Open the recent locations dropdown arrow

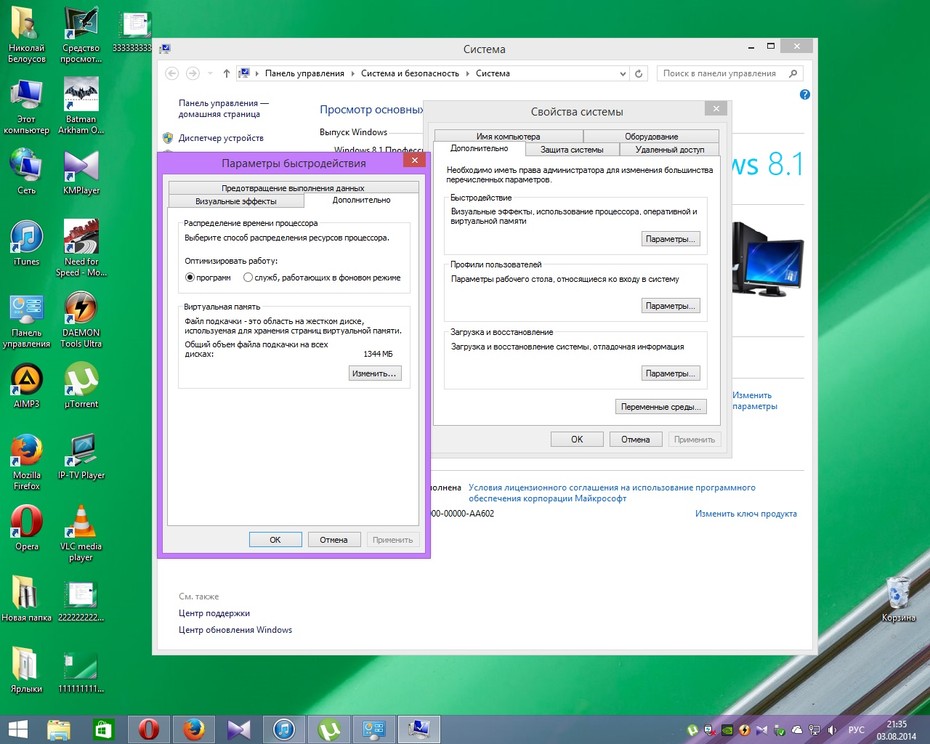point(210,74)
